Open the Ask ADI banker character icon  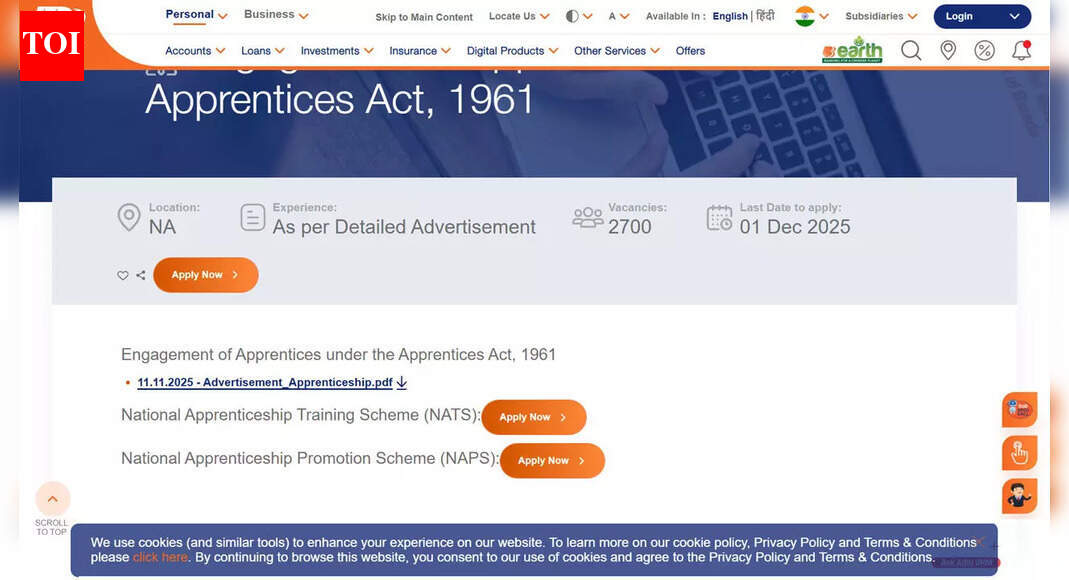click(1019, 495)
